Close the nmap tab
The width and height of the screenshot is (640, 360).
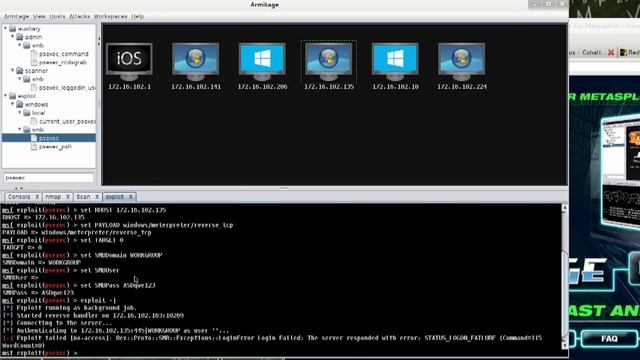(68, 197)
